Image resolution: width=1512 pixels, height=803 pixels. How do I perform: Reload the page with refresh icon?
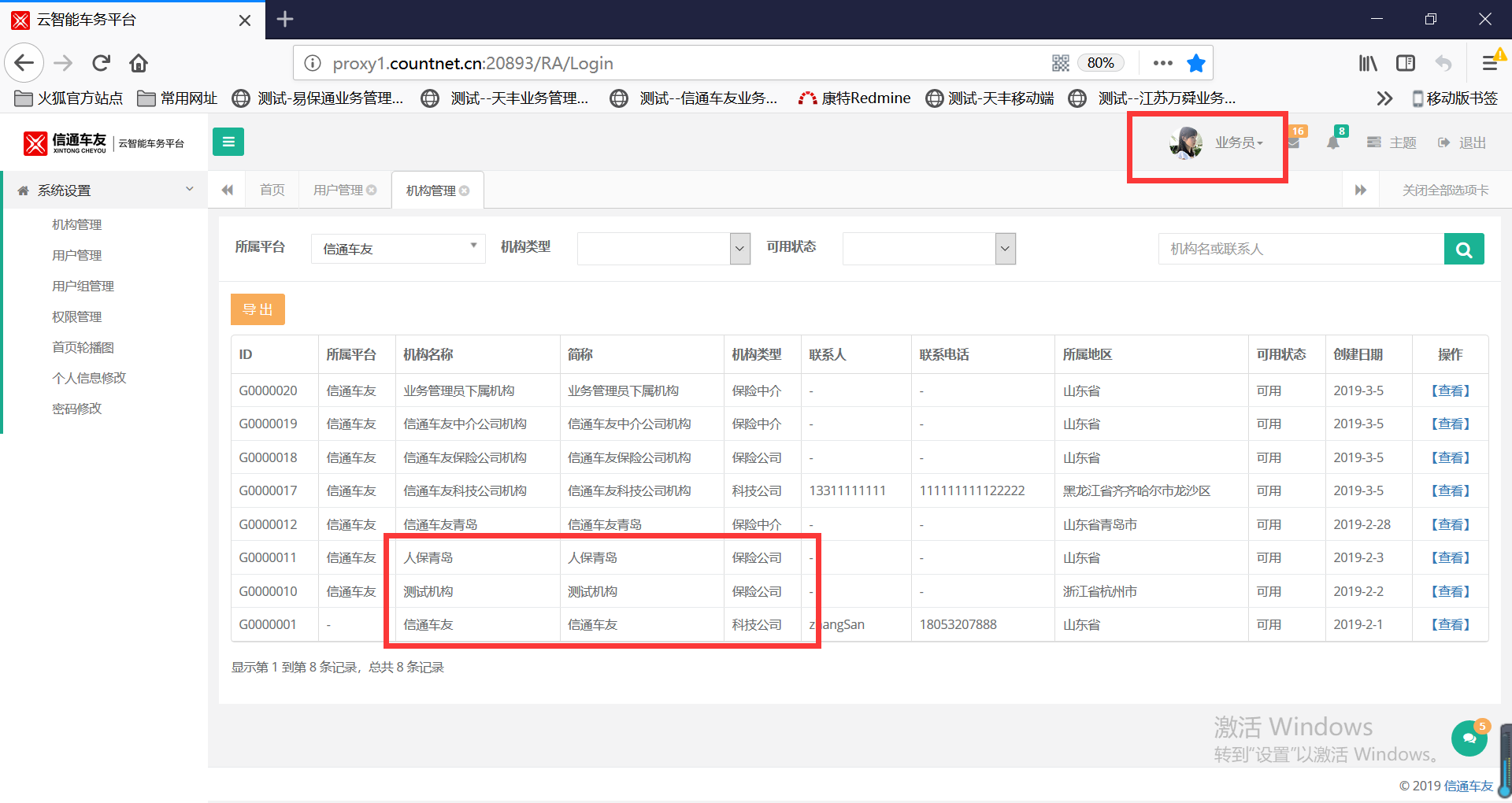pos(101,63)
